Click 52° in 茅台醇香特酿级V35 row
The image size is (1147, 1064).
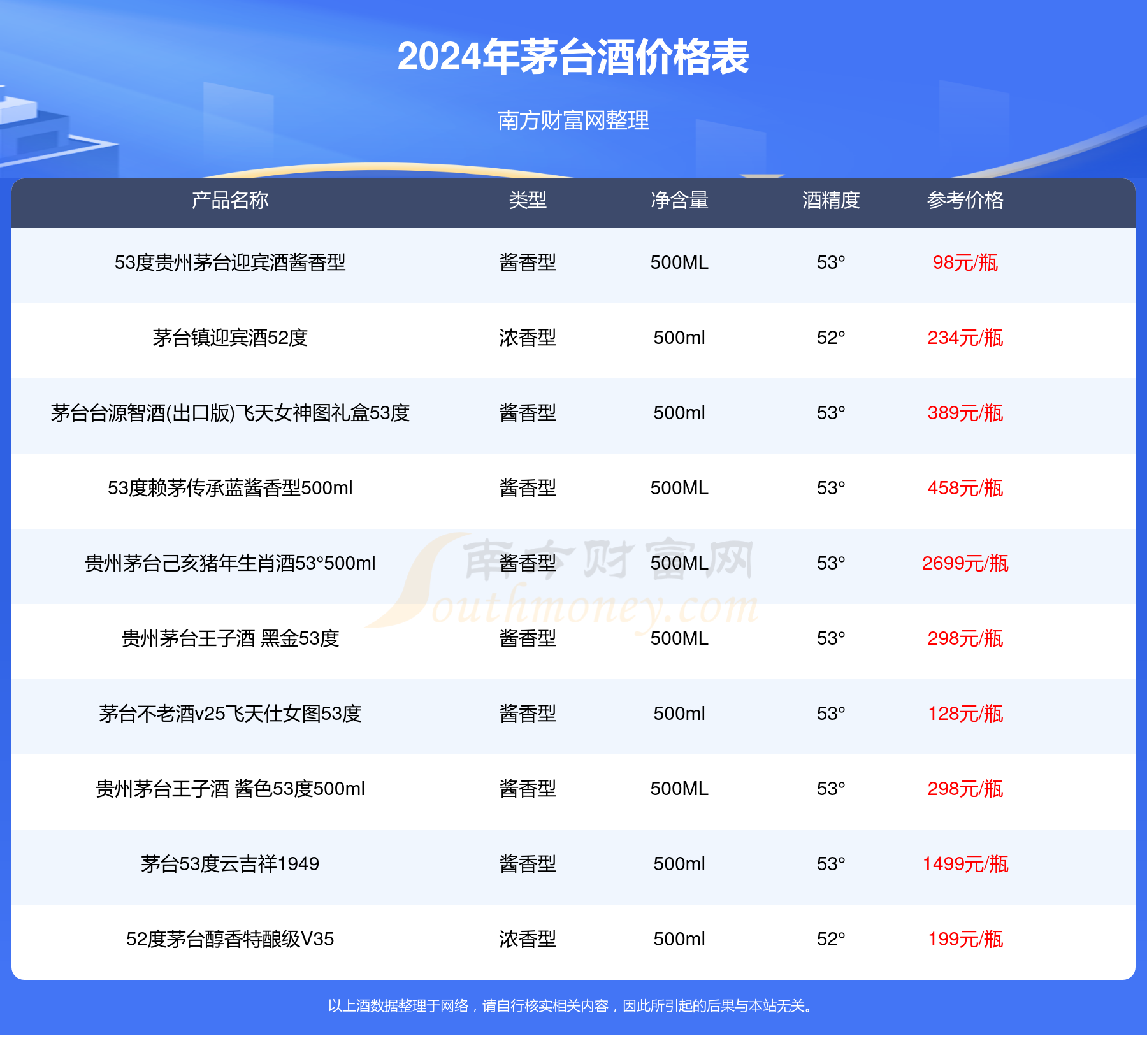[831, 939]
